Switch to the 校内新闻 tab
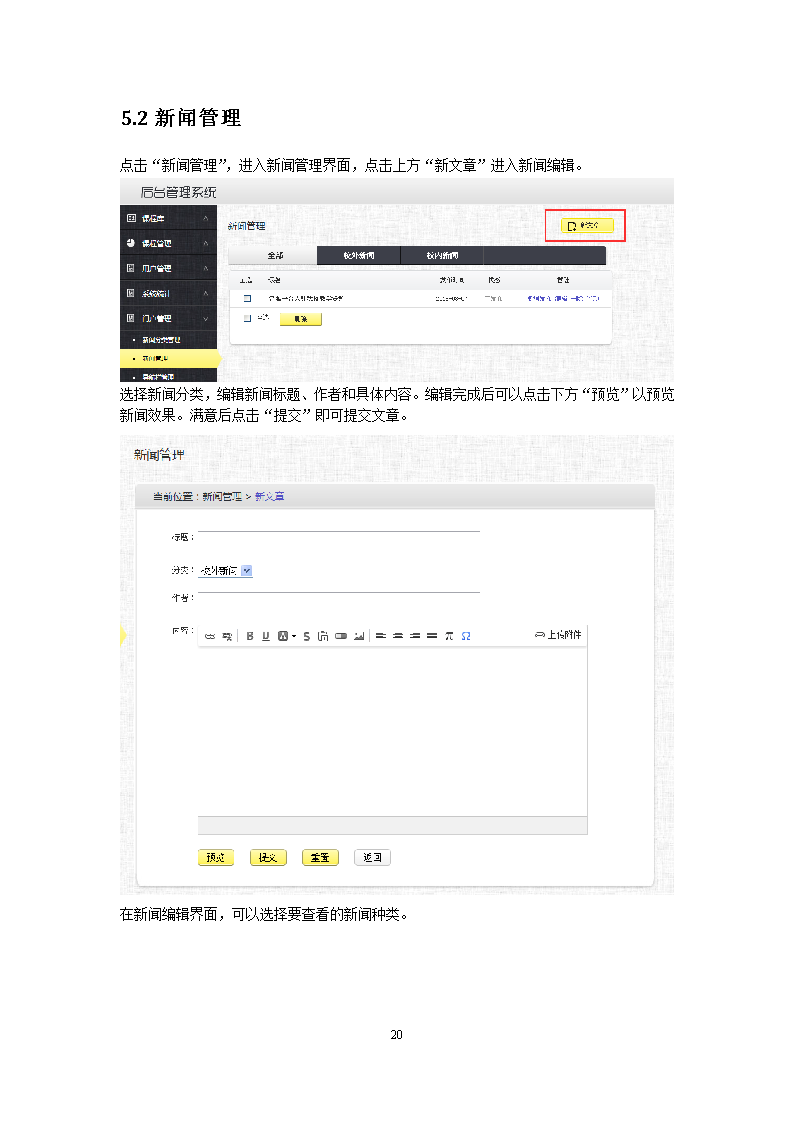 (442, 255)
